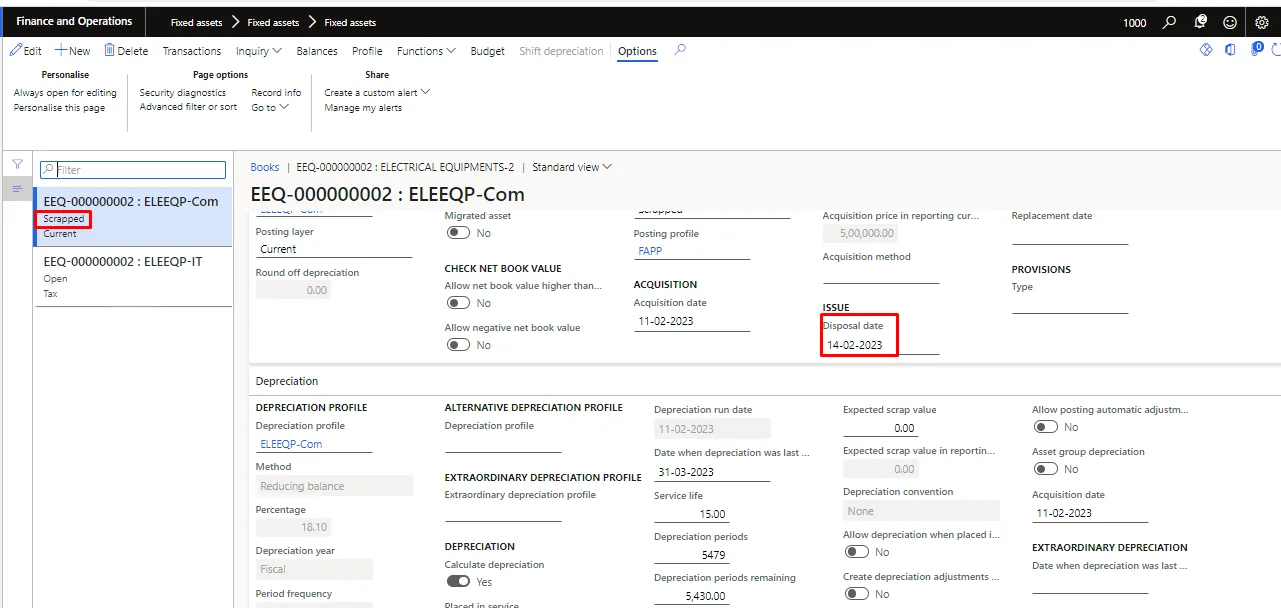Click the Acquisition method field
Screen dimensions: 1281x608
click(x=880, y=275)
